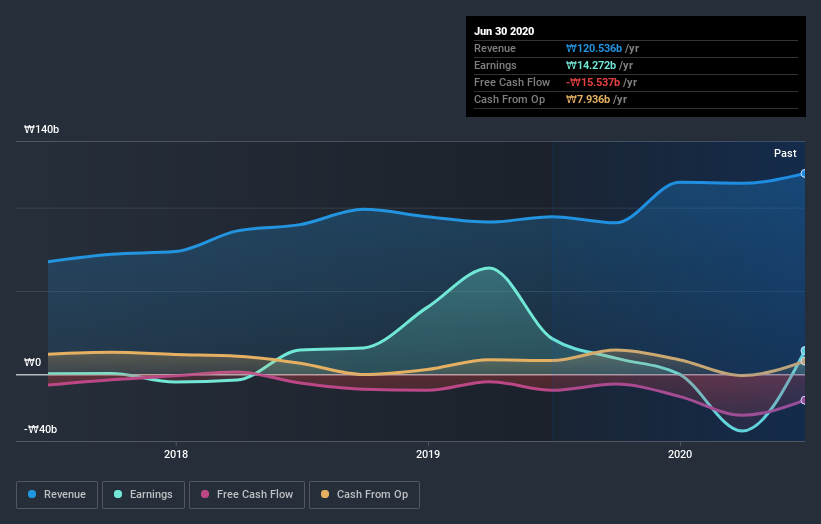Click the ₩0 y-axis label
Viewport: 821px width, 524px height.
pos(32,362)
